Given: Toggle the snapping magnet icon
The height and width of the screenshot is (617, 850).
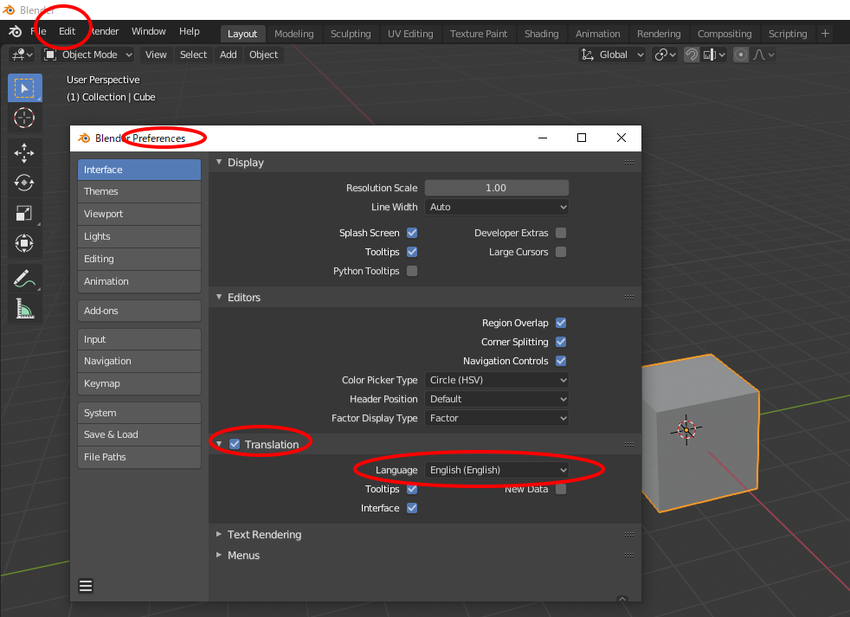Looking at the screenshot, I should [691, 55].
